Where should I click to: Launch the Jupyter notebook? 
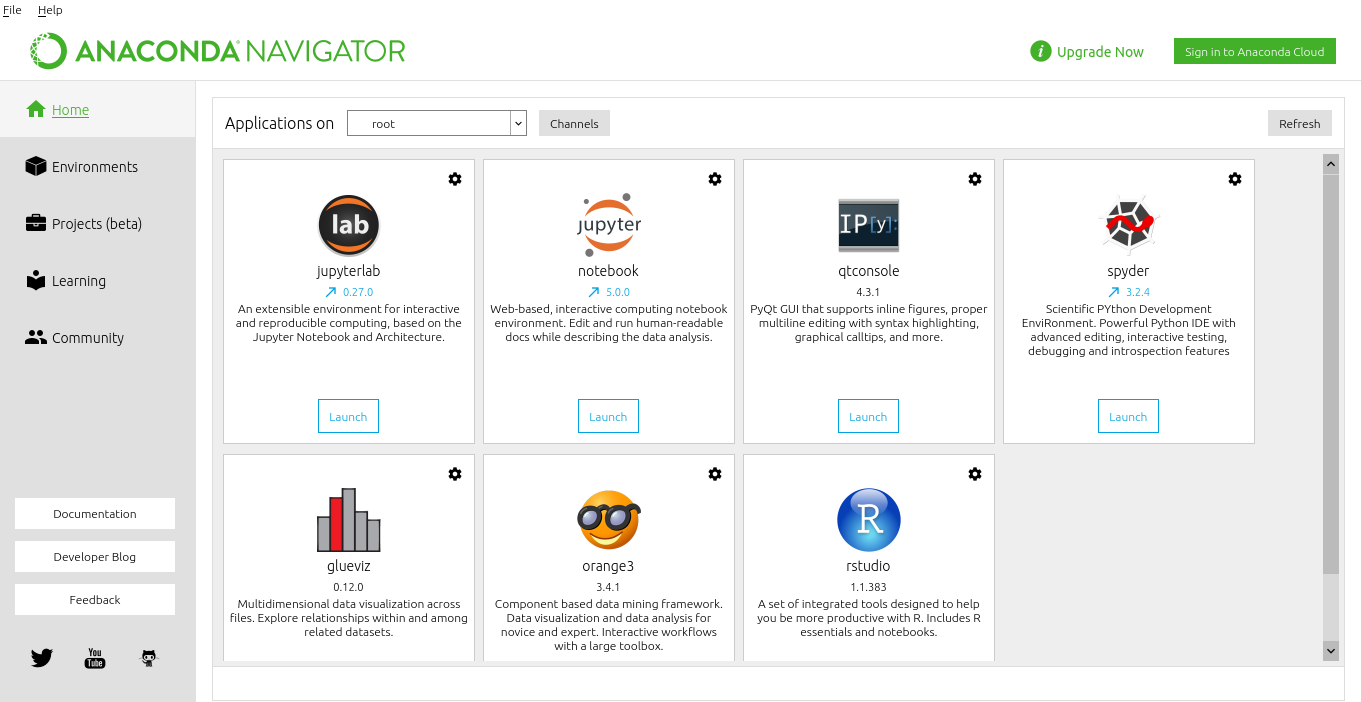point(608,417)
